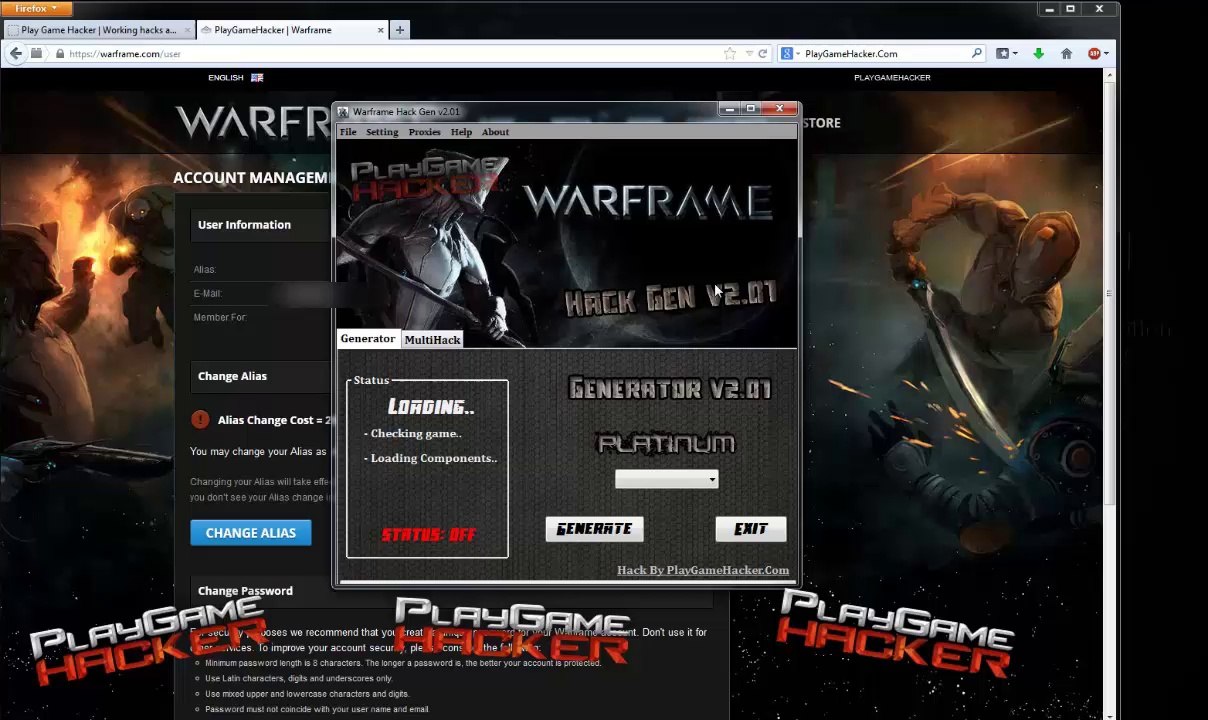Open the 'Hack By PlayGameHacker.Com' link
The height and width of the screenshot is (720, 1208).
pos(703,570)
